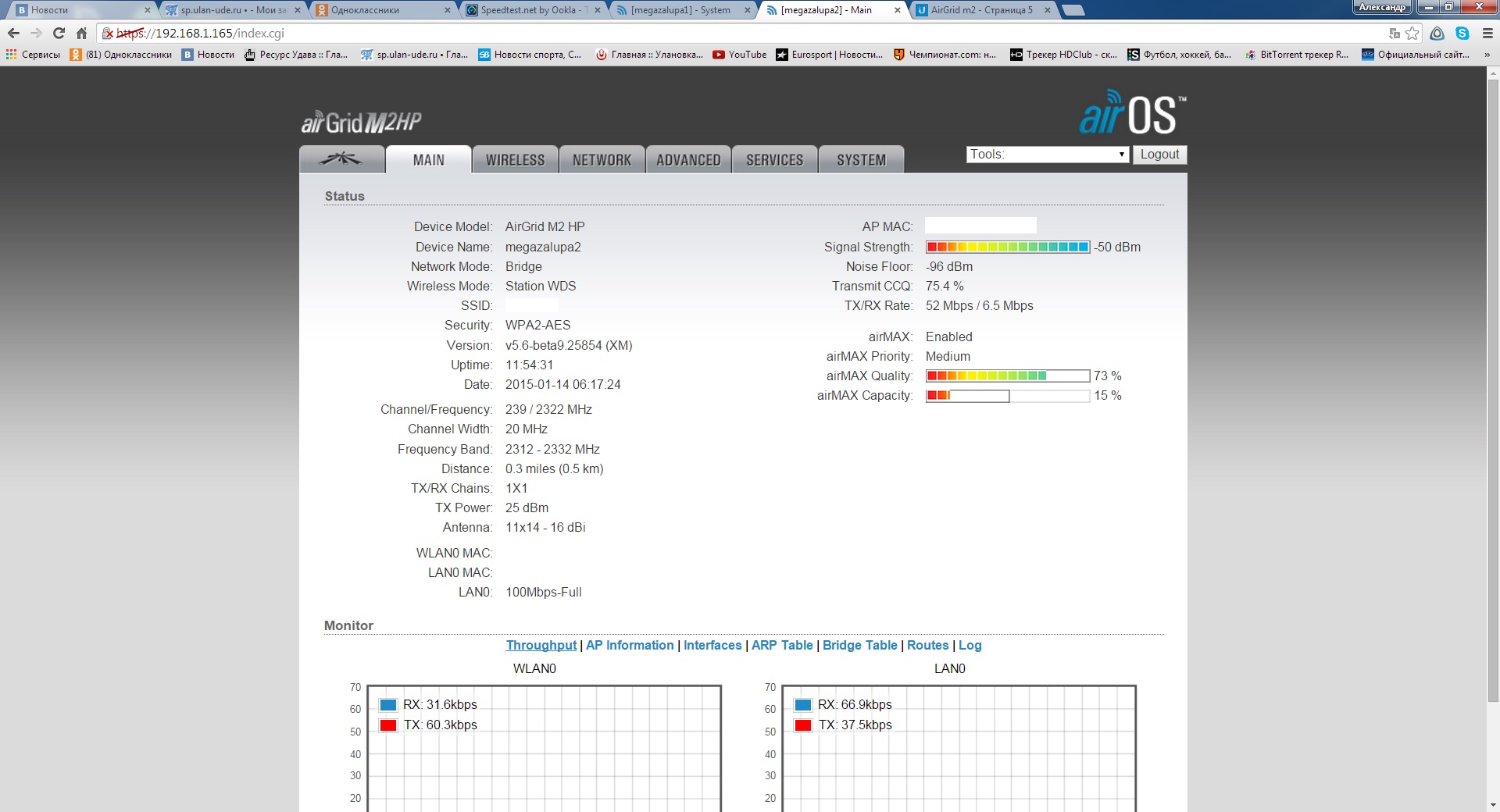1500x812 pixels.
Task: Click the Александр profile button
Action: [x=1382, y=8]
